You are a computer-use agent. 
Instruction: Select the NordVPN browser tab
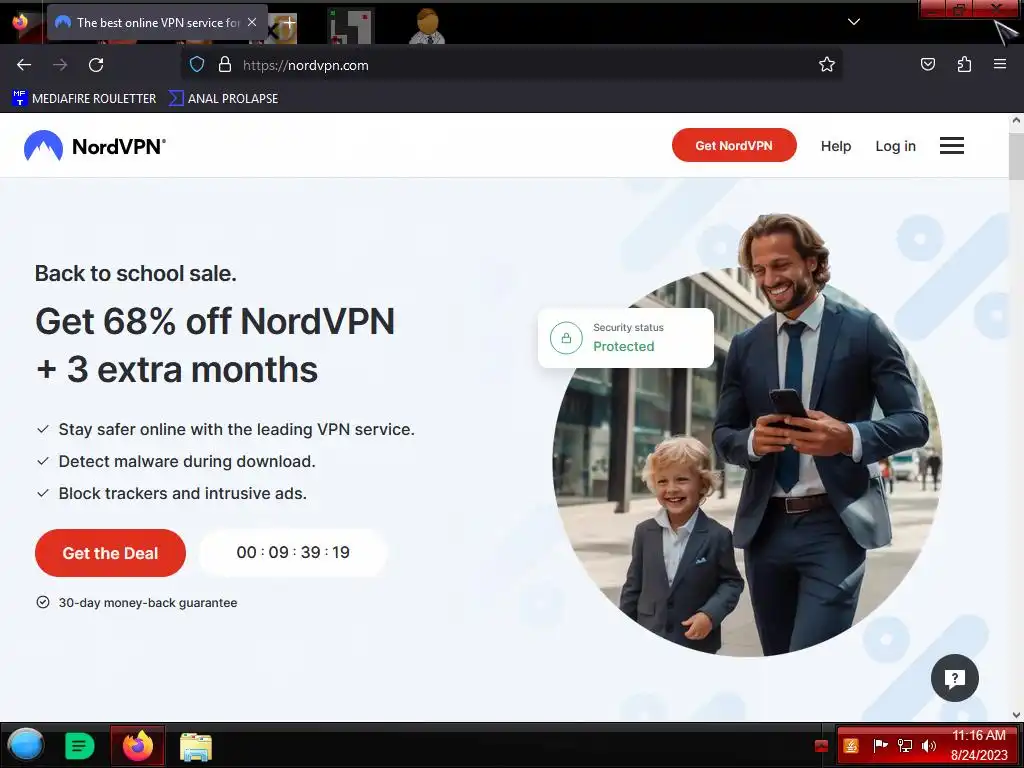click(x=157, y=23)
